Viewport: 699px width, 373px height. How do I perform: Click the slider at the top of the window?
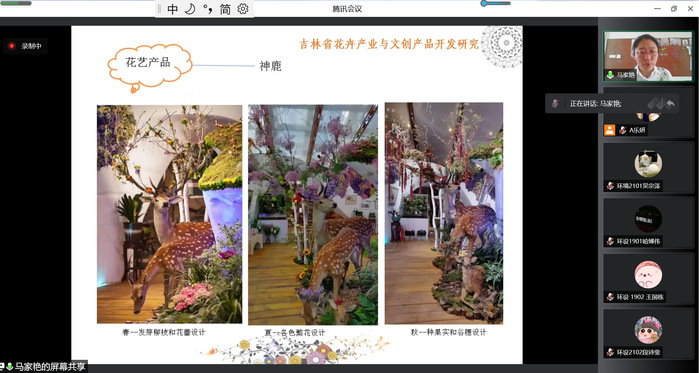[496, 4]
